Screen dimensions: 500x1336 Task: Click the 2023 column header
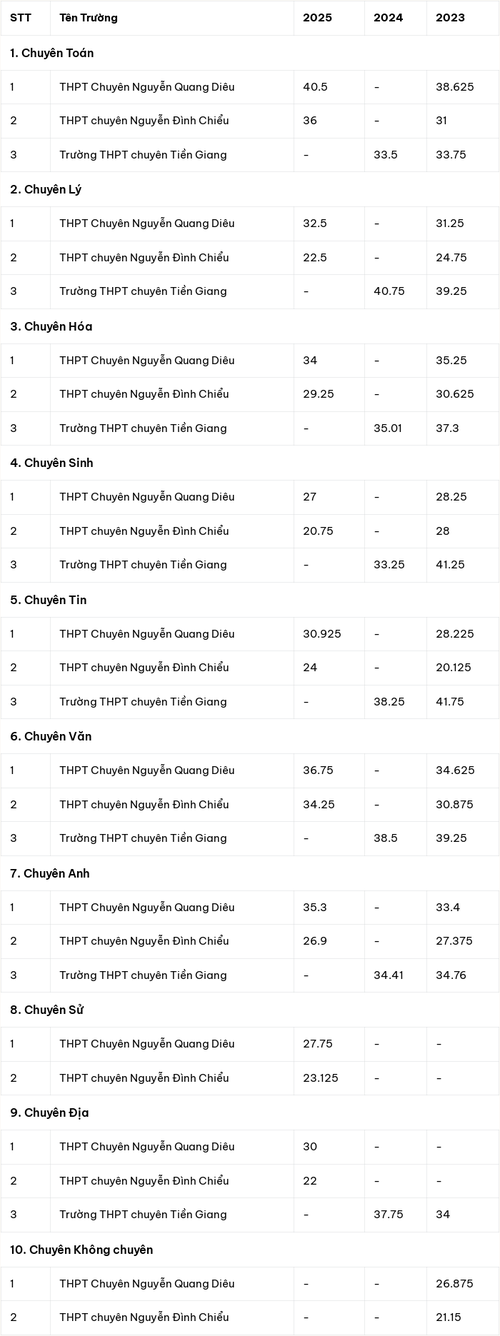pyautogui.click(x=450, y=18)
